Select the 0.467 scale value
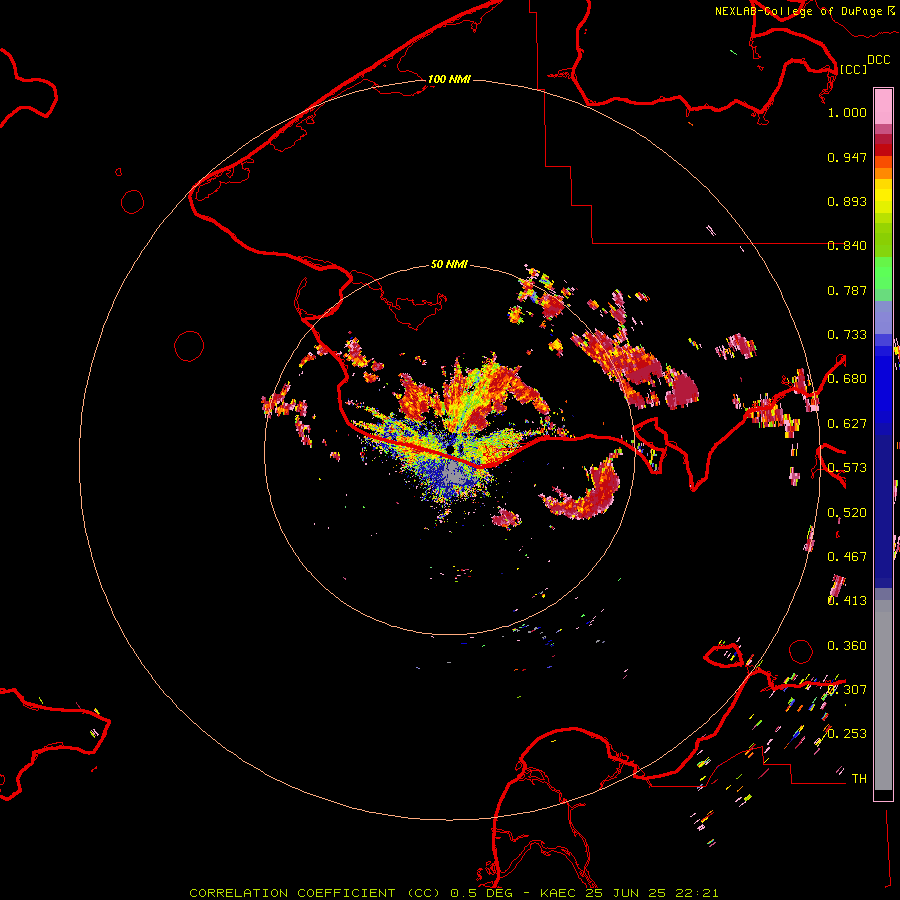900x900 pixels. 847,557
